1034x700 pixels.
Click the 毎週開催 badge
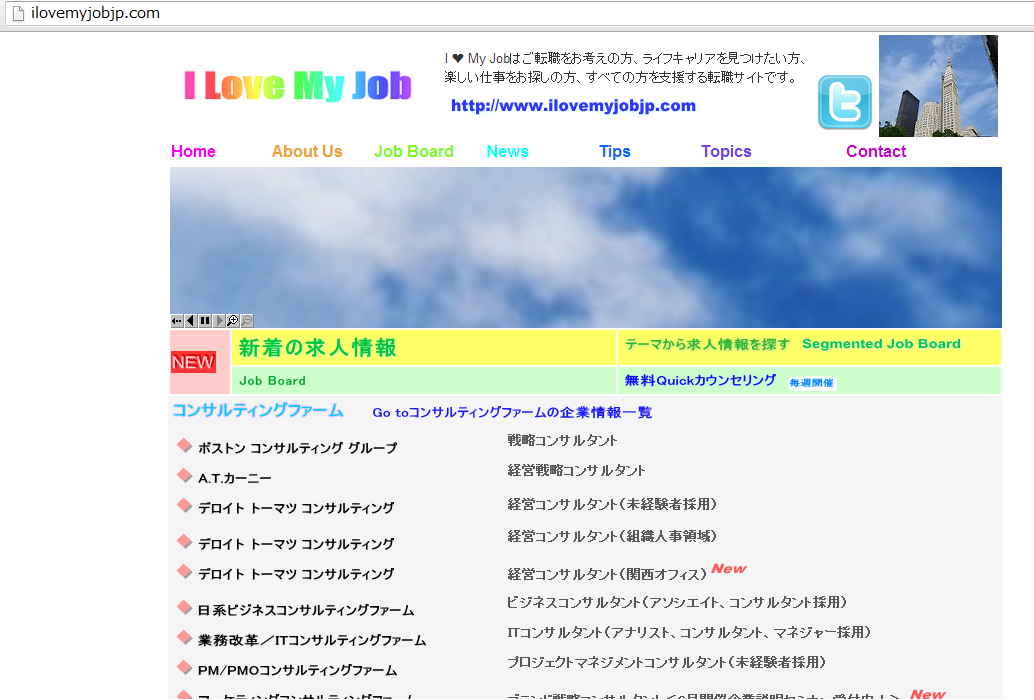pyautogui.click(x=812, y=383)
